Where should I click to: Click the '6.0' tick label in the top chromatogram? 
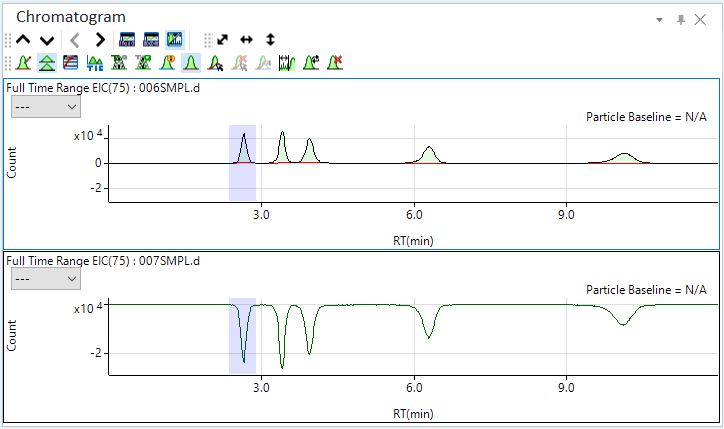coord(414,215)
